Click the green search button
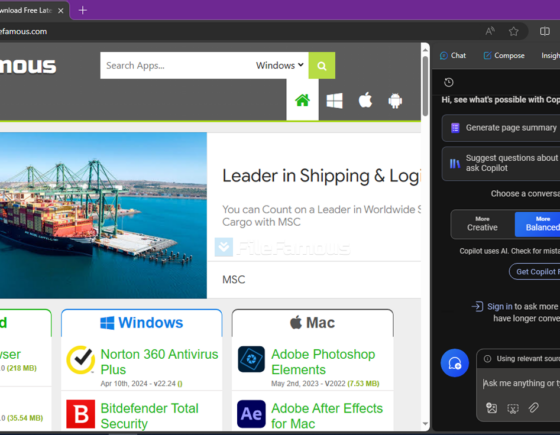 click(x=322, y=66)
